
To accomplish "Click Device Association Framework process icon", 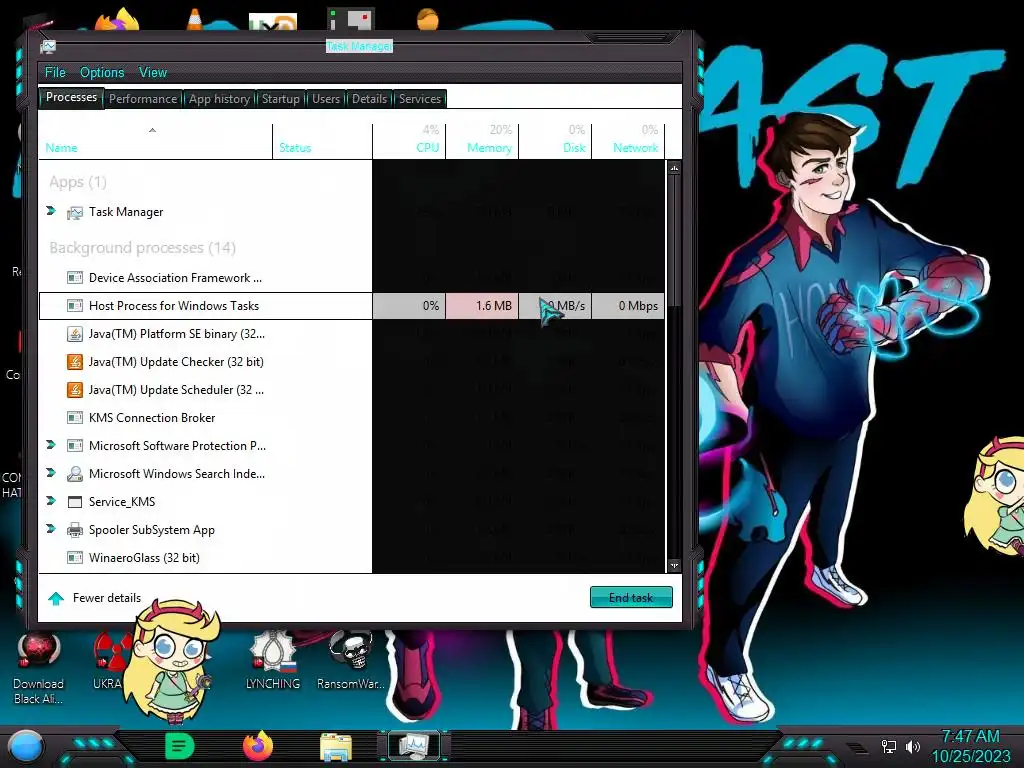I will [75, 278].
